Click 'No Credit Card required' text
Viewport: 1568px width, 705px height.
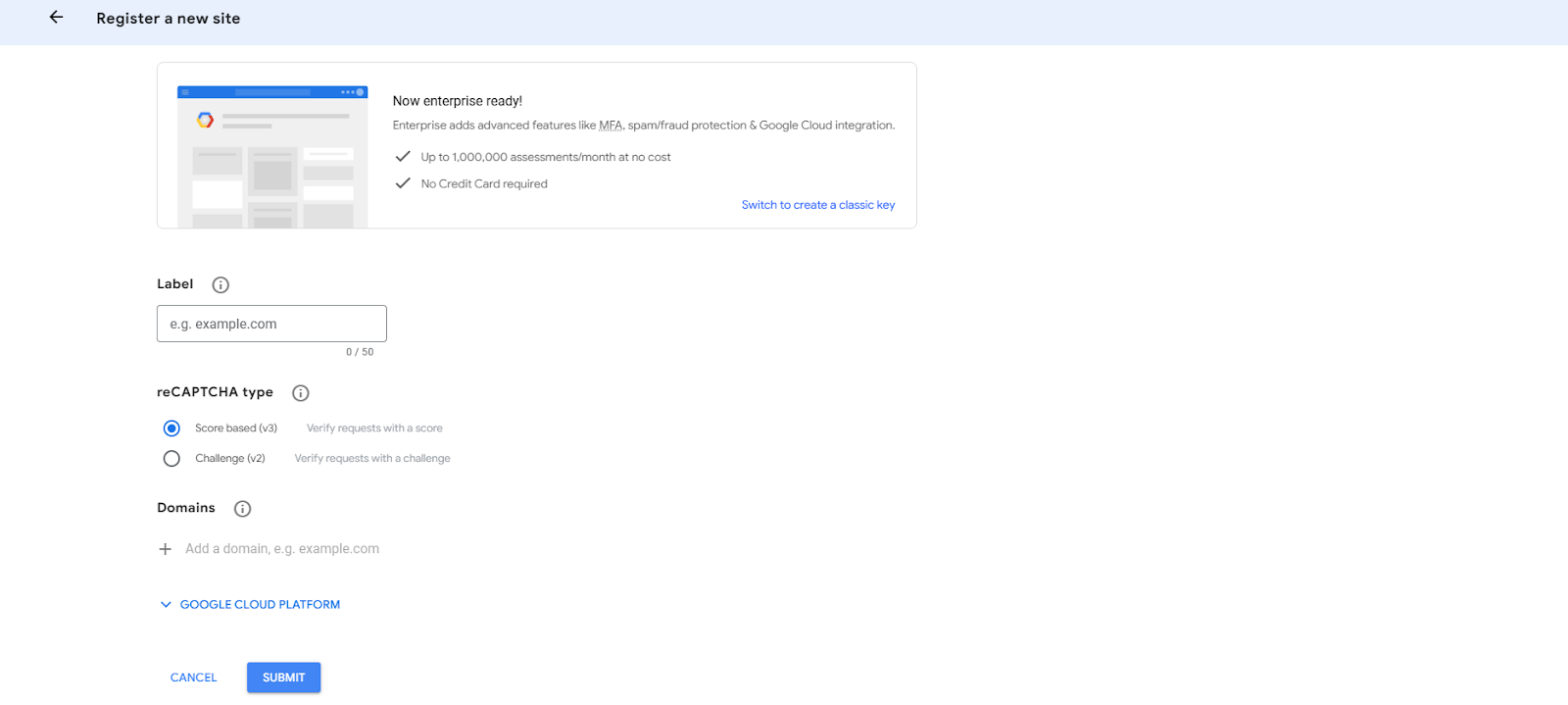[x=484, y=184]
